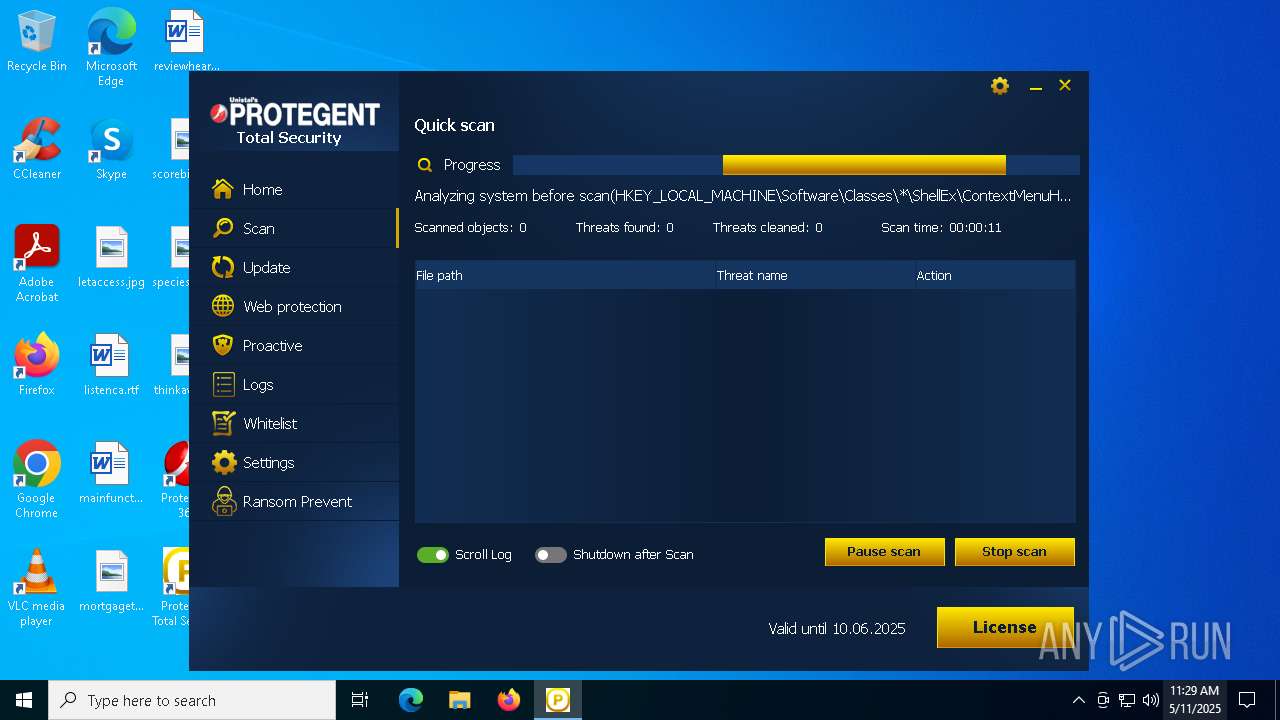Image resolution: width=1280 pixels, height=720 pixels.
Task: Open the Skype desktop shortcut
Action: pyautogui.click(x=111, y=150)
